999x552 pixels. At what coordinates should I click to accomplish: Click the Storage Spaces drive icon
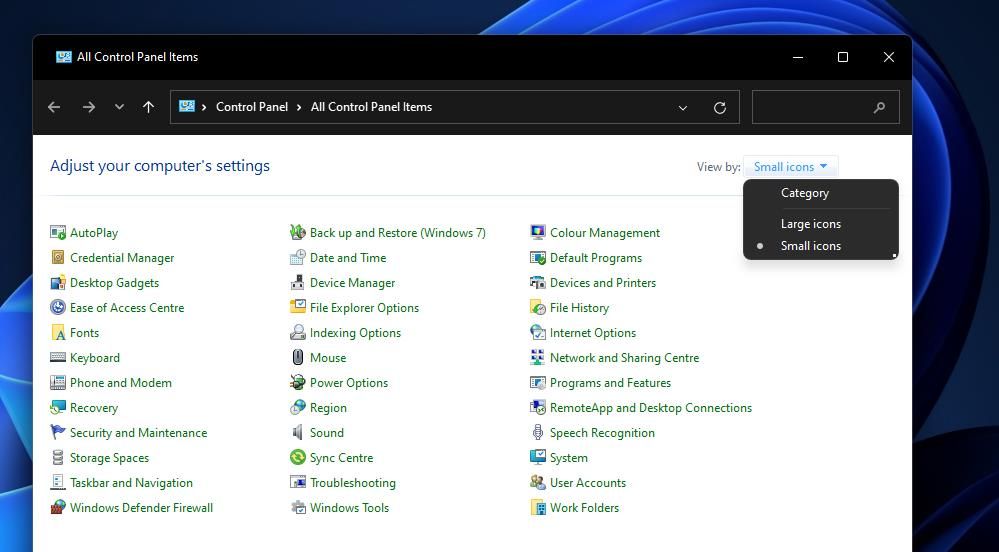coord(58,458)
